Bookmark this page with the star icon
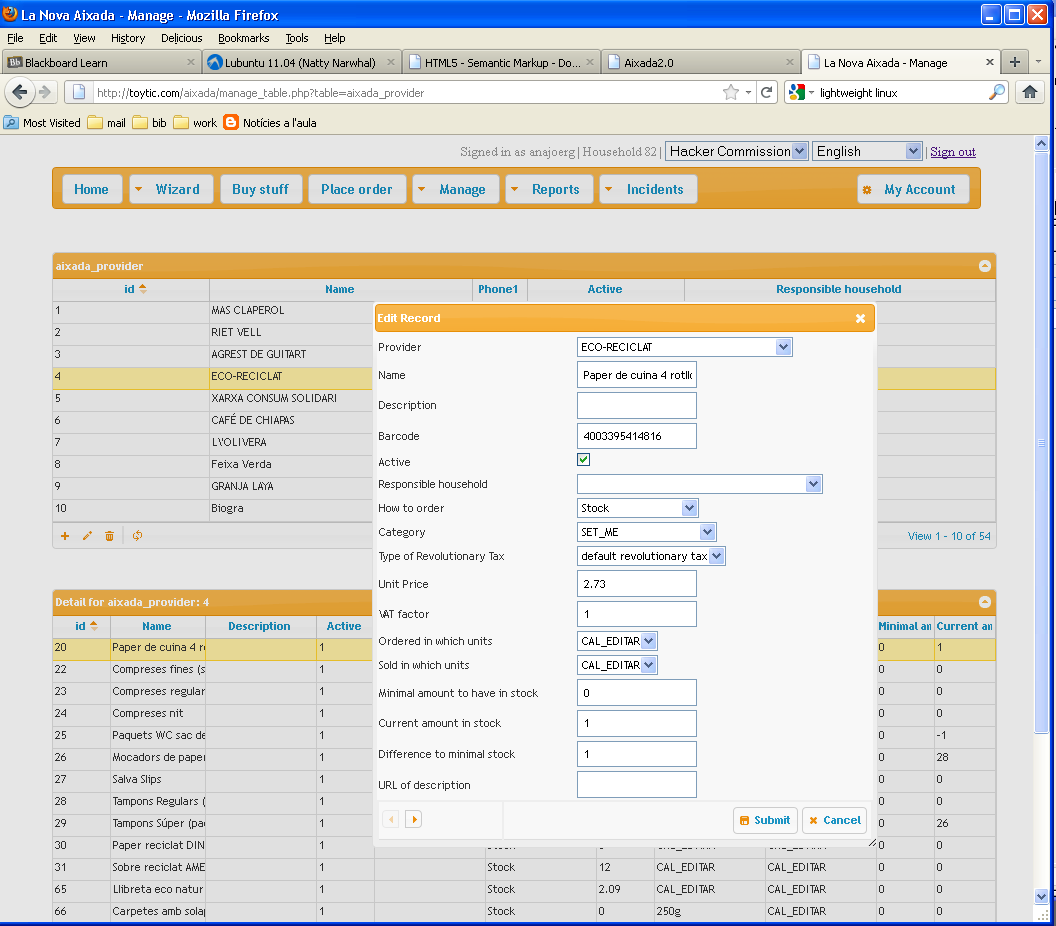Screen dimensions: 1056x926 coord(731,92)
